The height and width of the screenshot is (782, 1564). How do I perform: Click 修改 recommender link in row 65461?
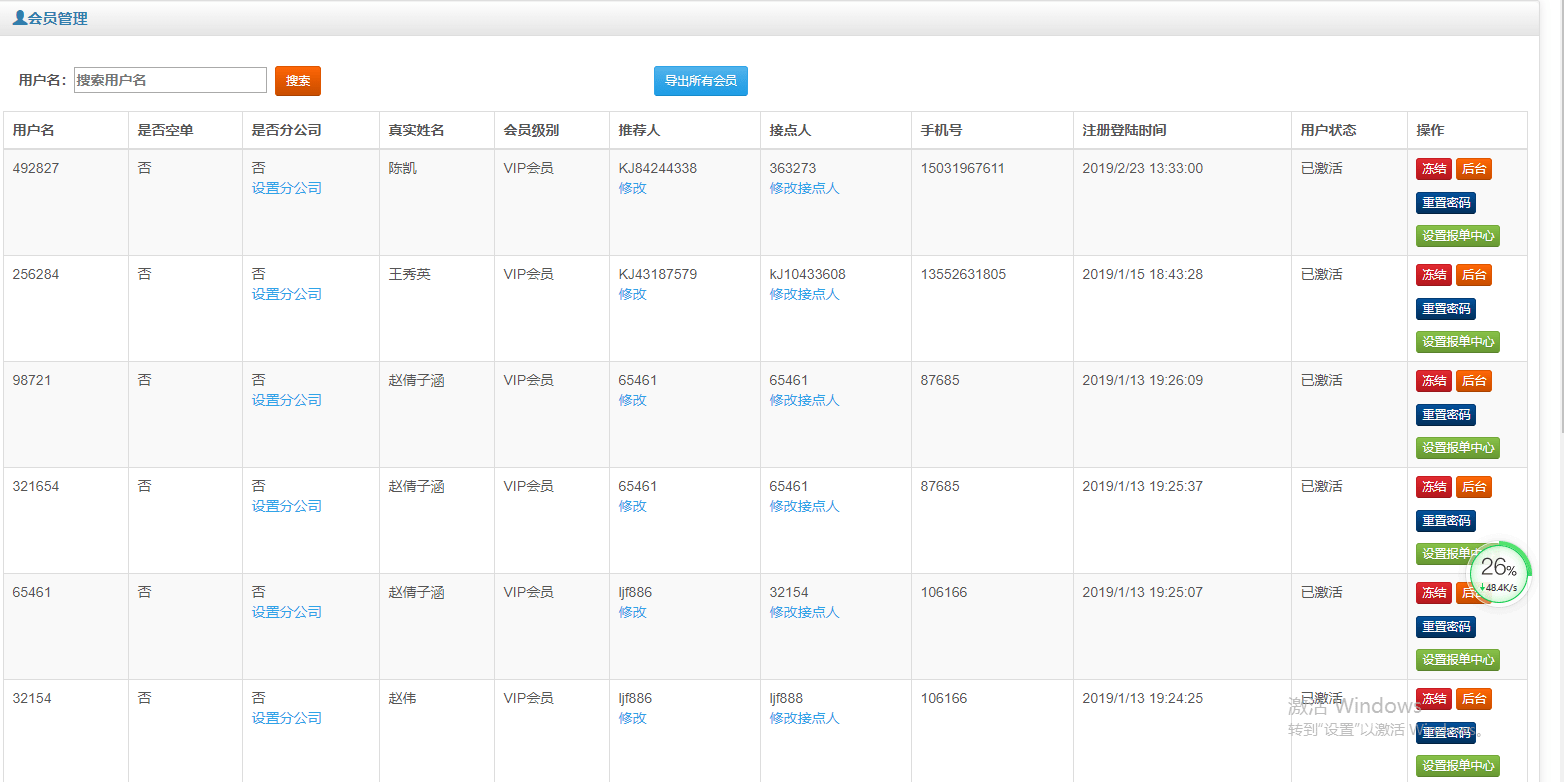(x=633, y=612)
